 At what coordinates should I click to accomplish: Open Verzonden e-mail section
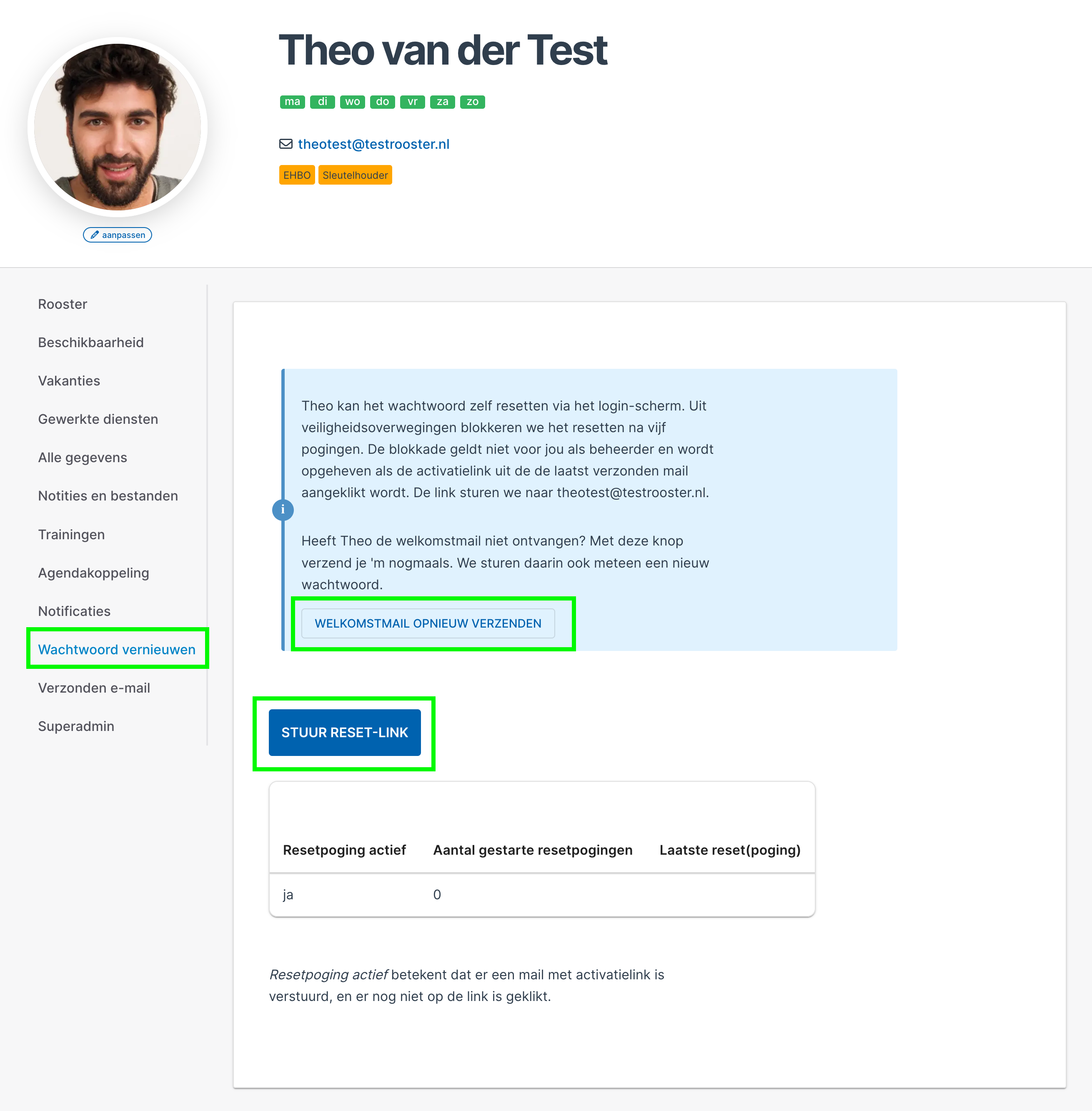click(94, 688)
